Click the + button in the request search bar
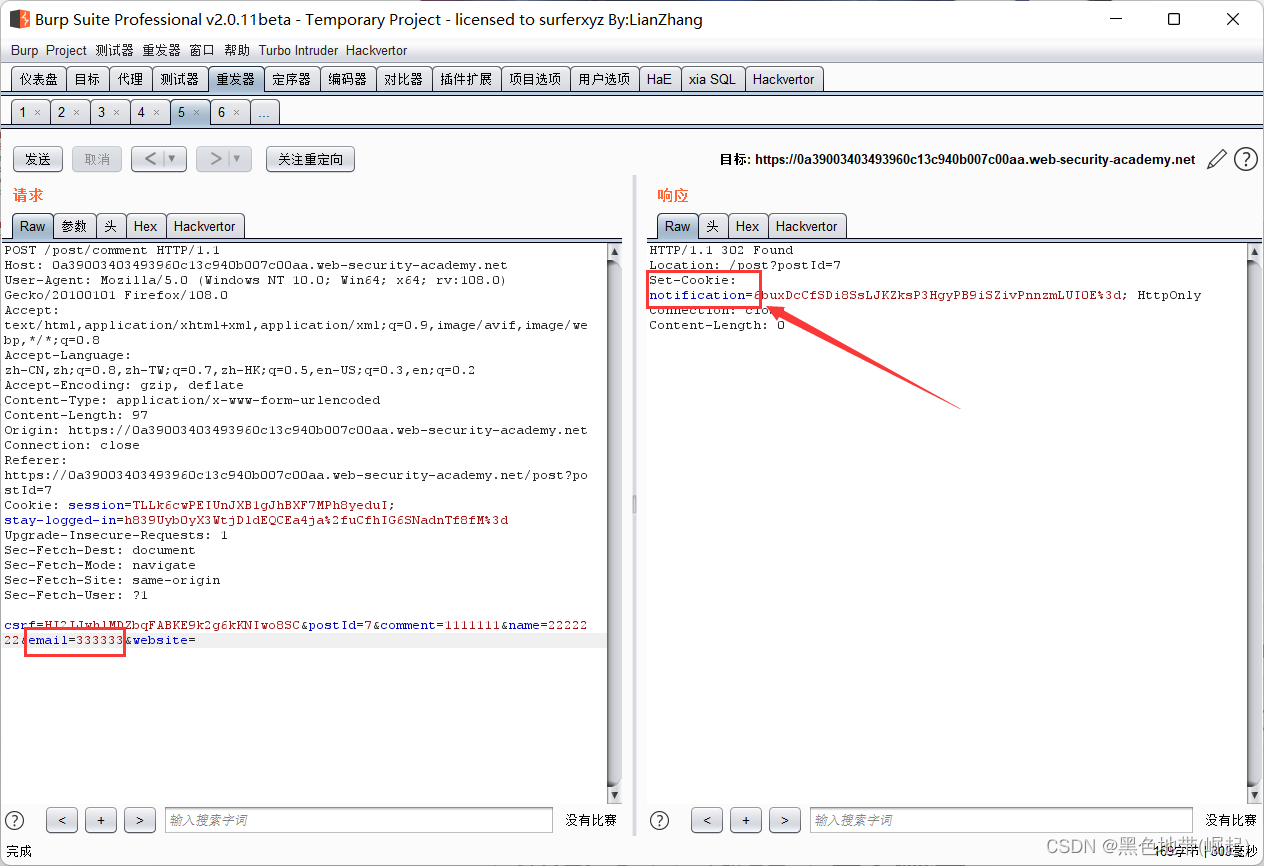 [x=101, y=820]
